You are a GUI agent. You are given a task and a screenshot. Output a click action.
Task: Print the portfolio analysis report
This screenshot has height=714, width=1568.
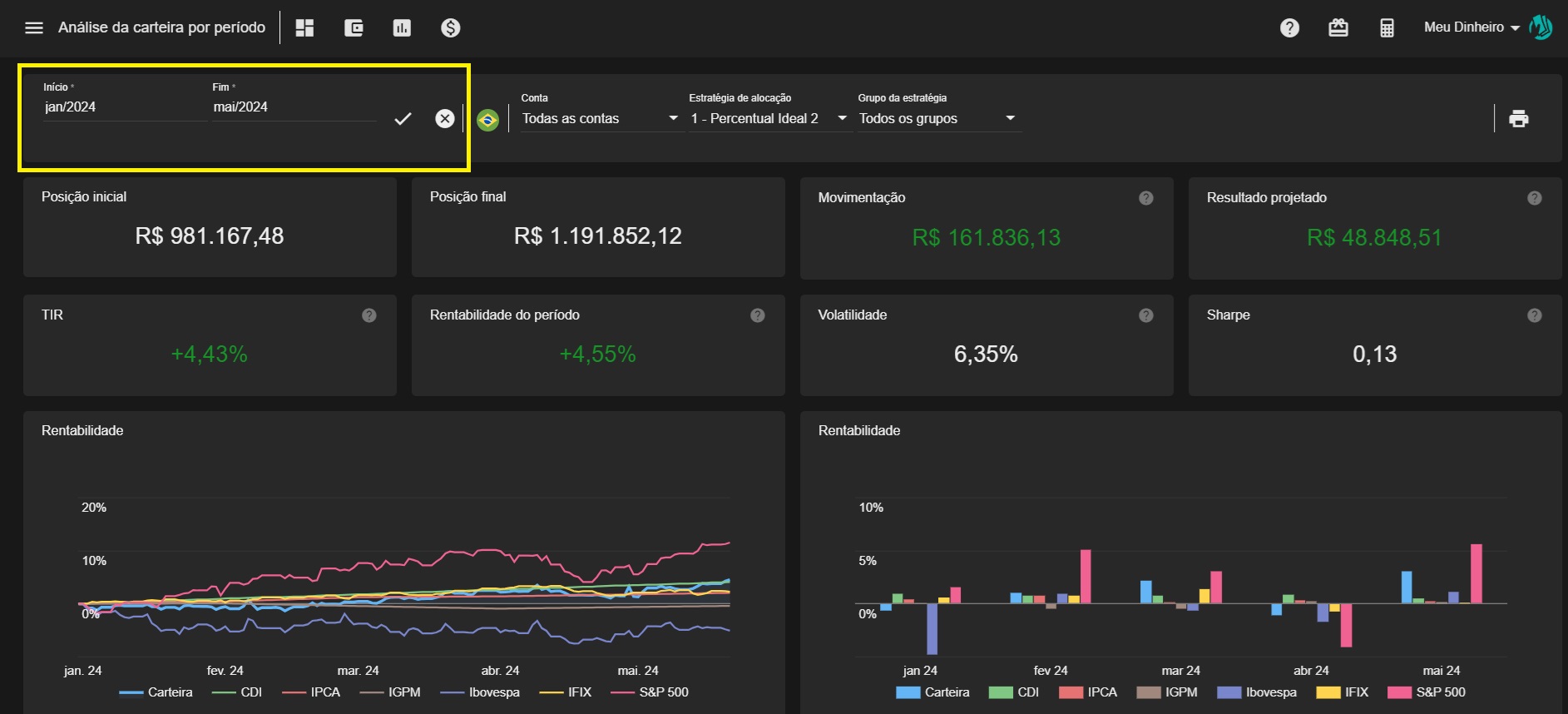pos(1518,119)
